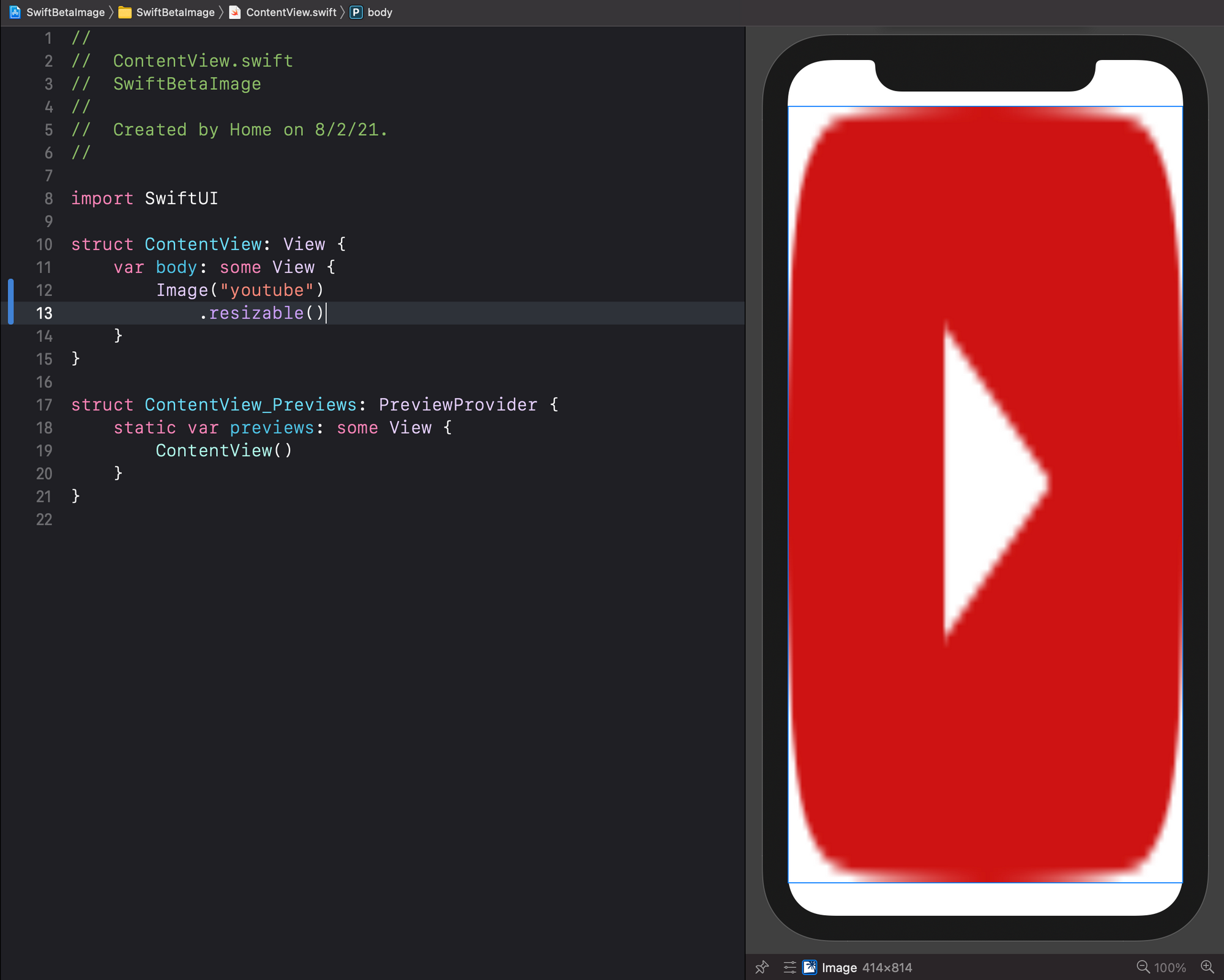
Task: Click the 'ContentView.swift' header comment
Action: pyautogui.click(x=203, y=61)
